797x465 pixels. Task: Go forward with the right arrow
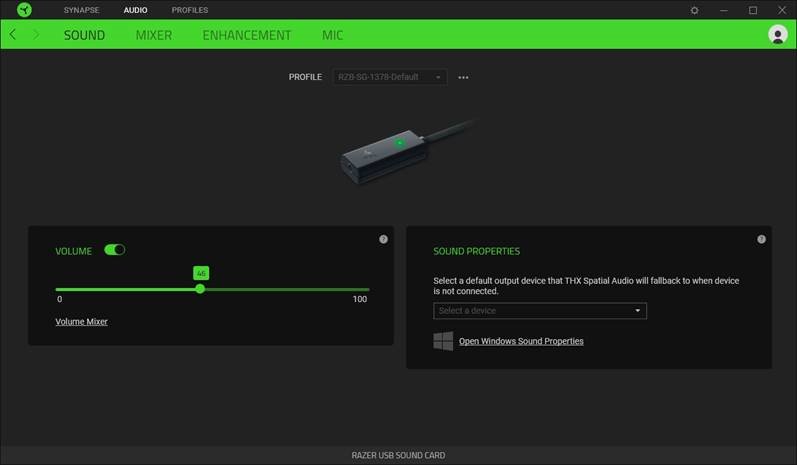coord(36,35)
